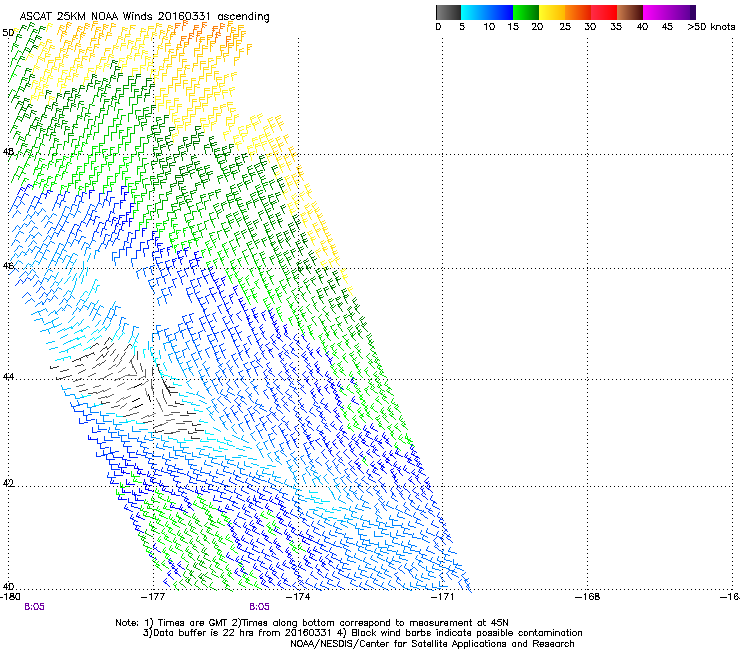Click the gray 0-5 knots color segment
This screenshot has width=740, height=650.
(x=448, y=12)
